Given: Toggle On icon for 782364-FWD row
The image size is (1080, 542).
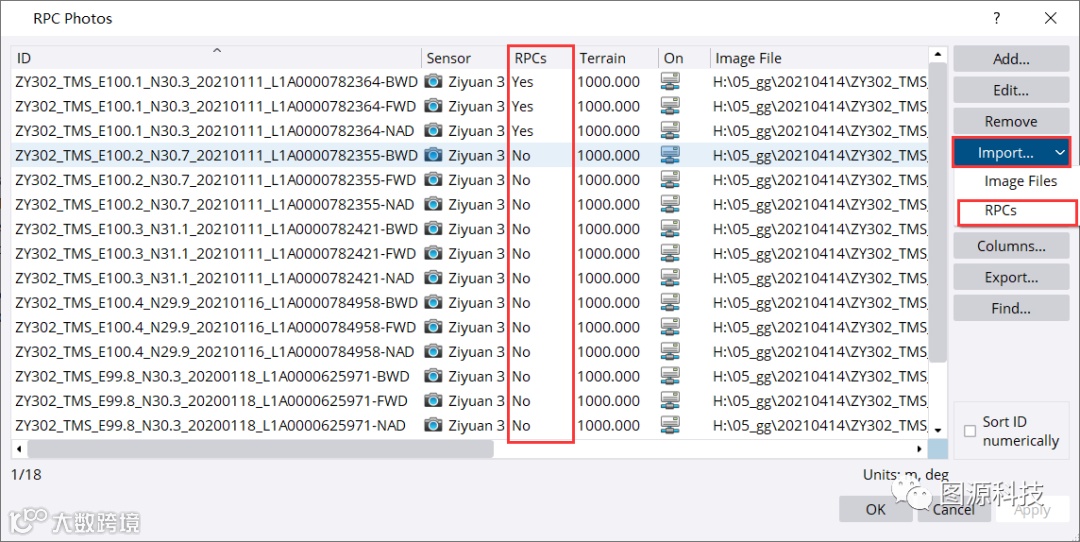Looking at the screenshot, I should [670, 106].
